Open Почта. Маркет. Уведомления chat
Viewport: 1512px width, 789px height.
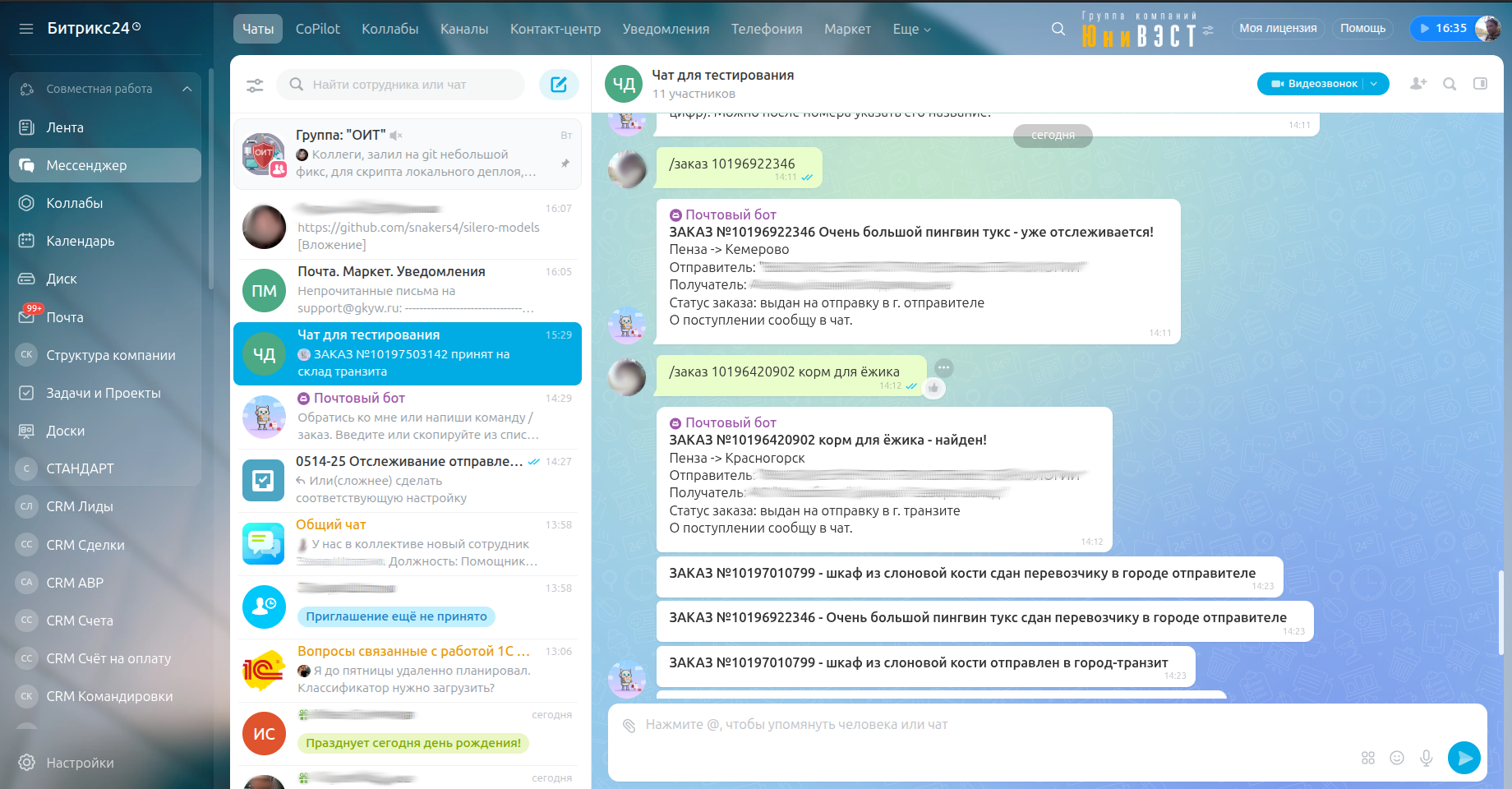point(408,290)
